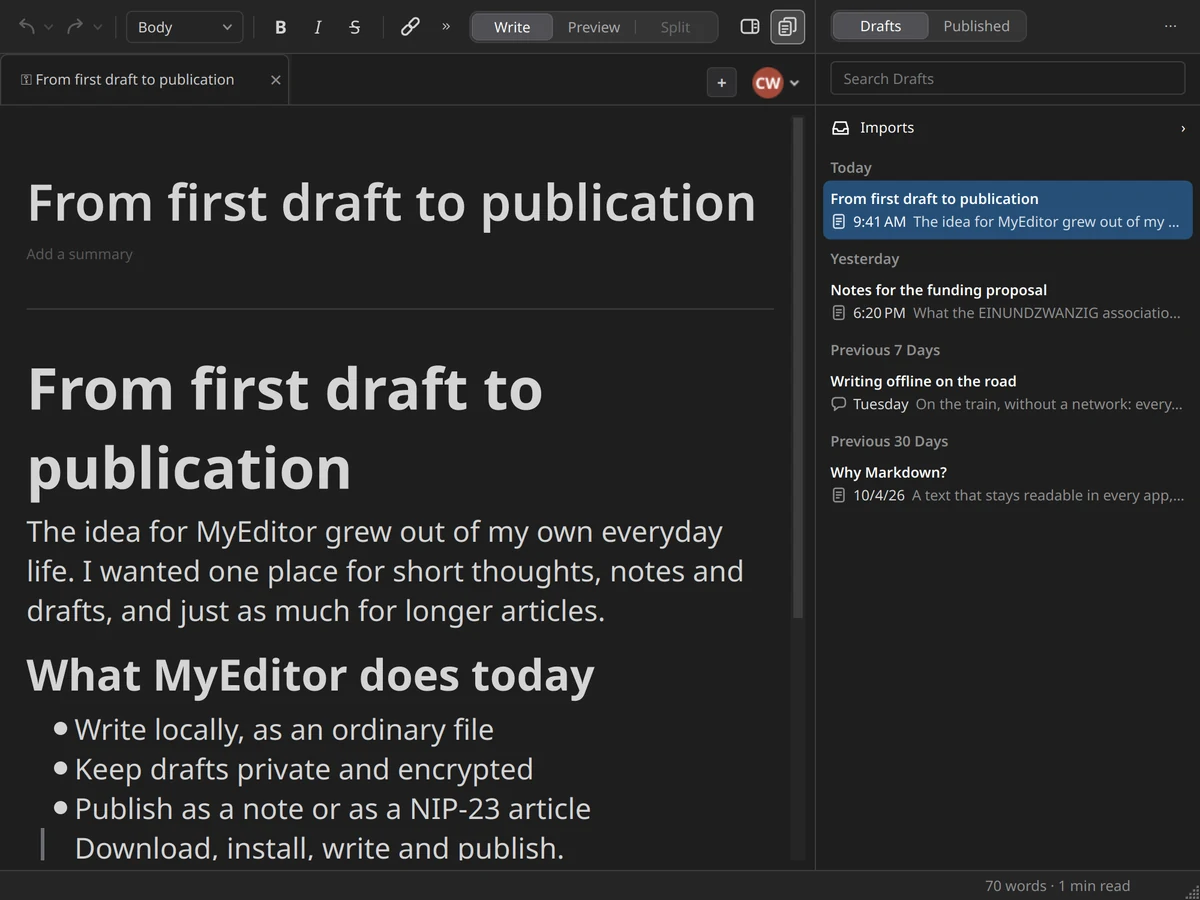Click article icon beside 9:41 AM
Viewport: 1200px width, 900px height.
pos(839,222)
